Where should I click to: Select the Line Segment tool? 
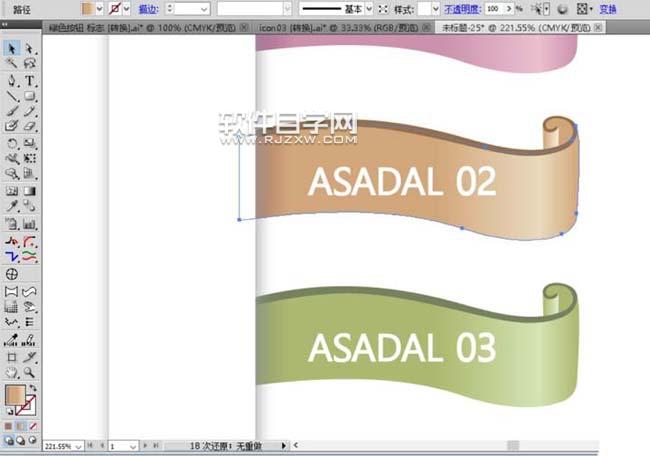tap(12, 96)
